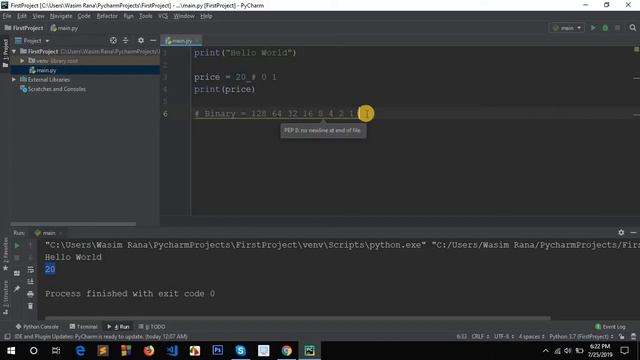Click line 3 price assignment in editor
The height and width of the screenshot is (360, 640).
[x=235, y=77]
